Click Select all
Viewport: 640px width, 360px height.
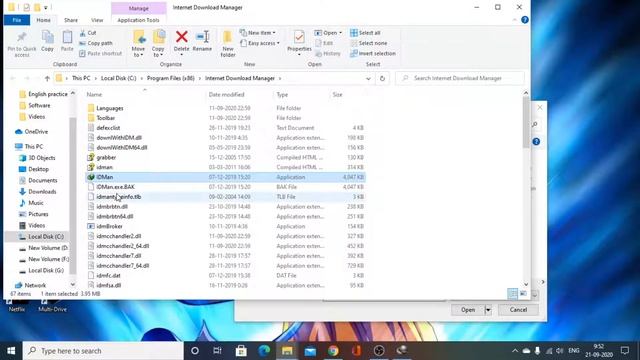click(365, 33)
